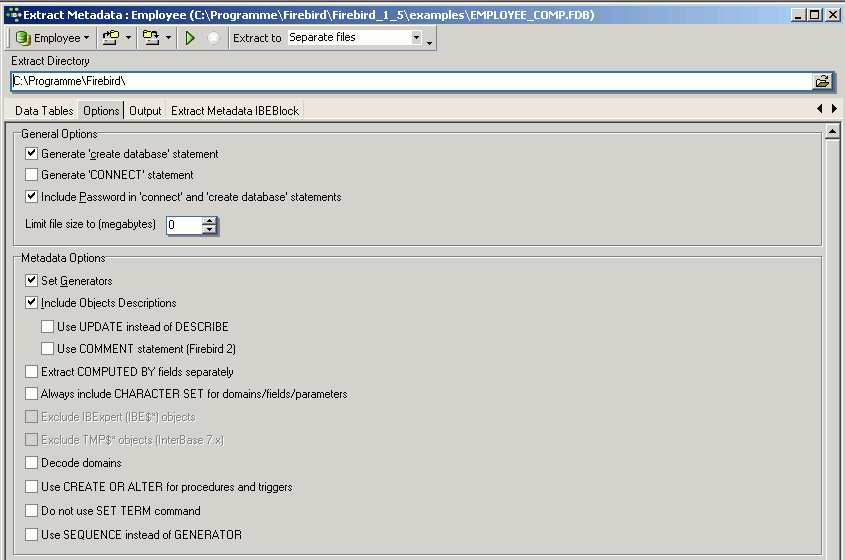Open the toolbar overflow options arrow

click(430, 43)
